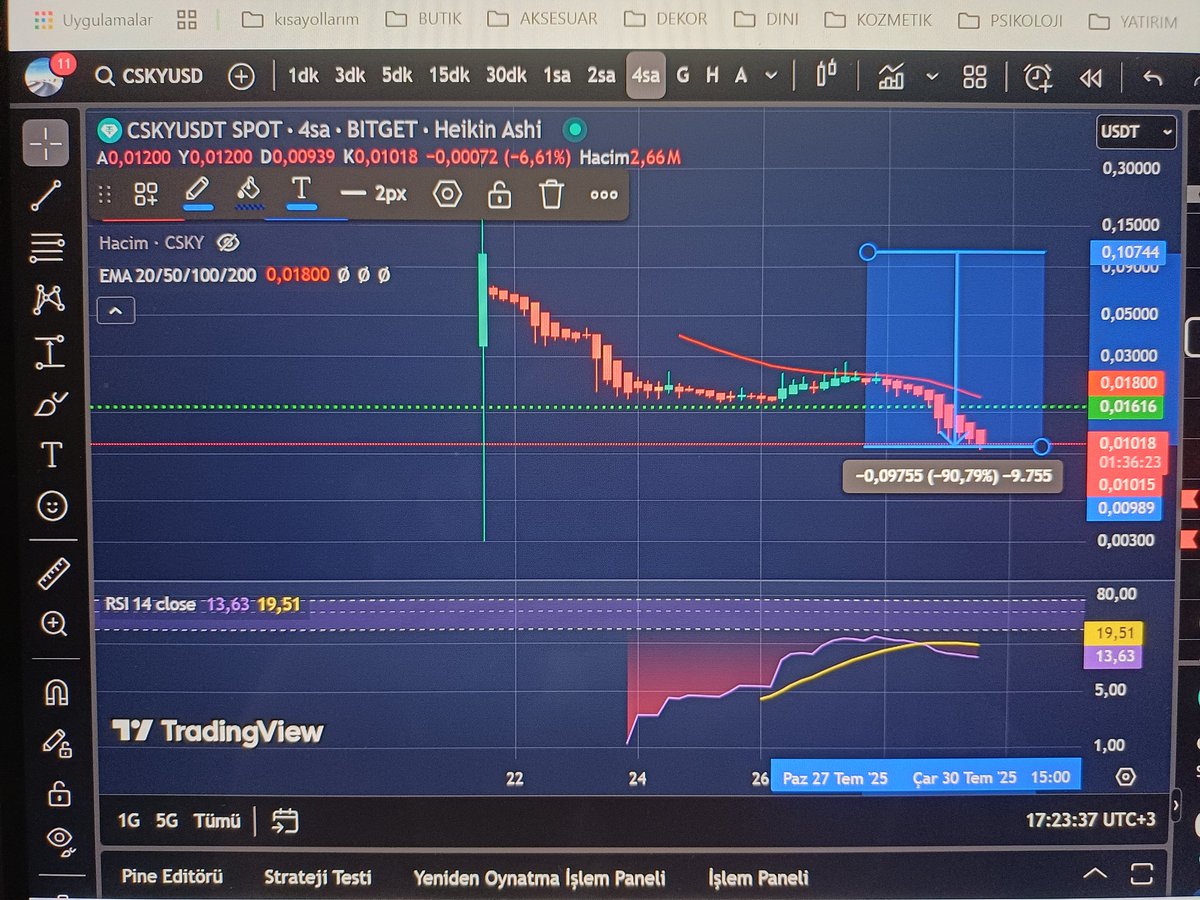
Task: Switch to weekly H timeframe
Action: coord(712,76)
